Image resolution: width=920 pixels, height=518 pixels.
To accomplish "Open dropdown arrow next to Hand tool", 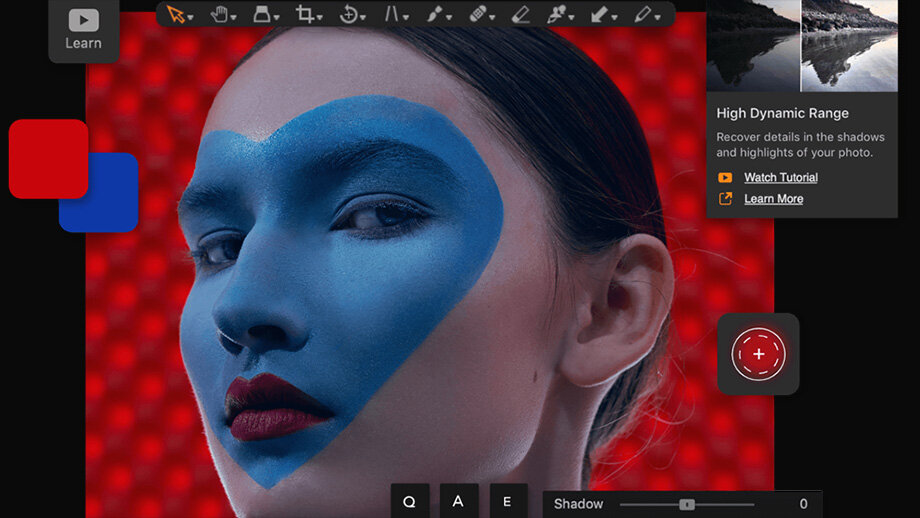I will coord(234,18).
